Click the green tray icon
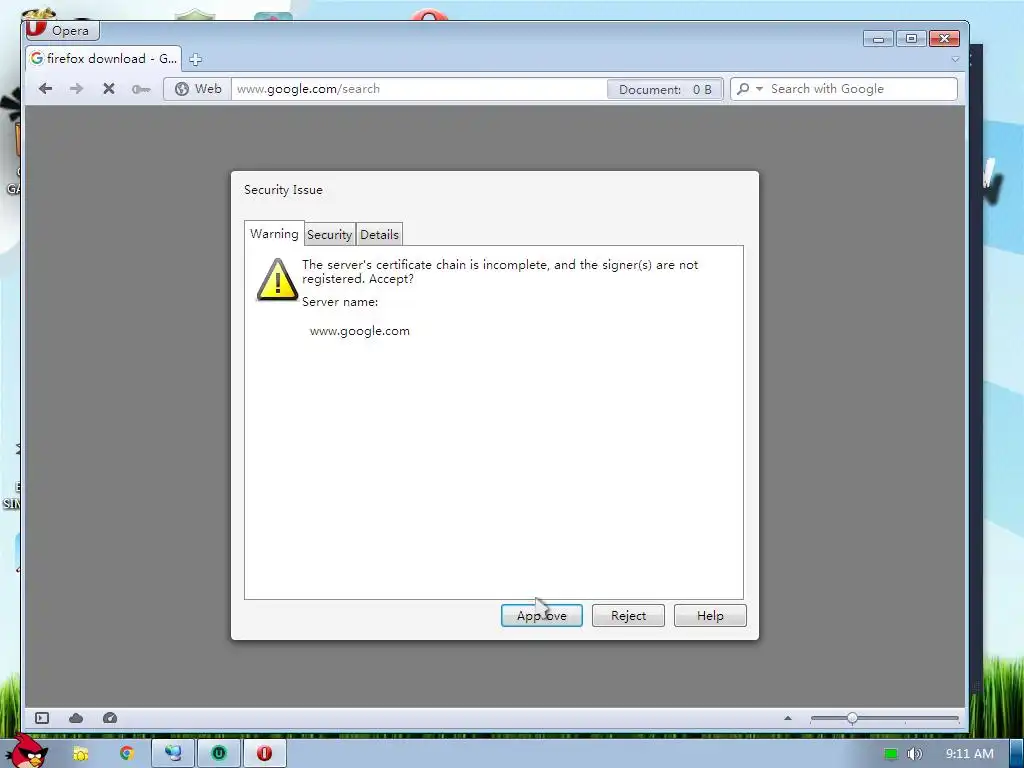 (x=891, y=754)
